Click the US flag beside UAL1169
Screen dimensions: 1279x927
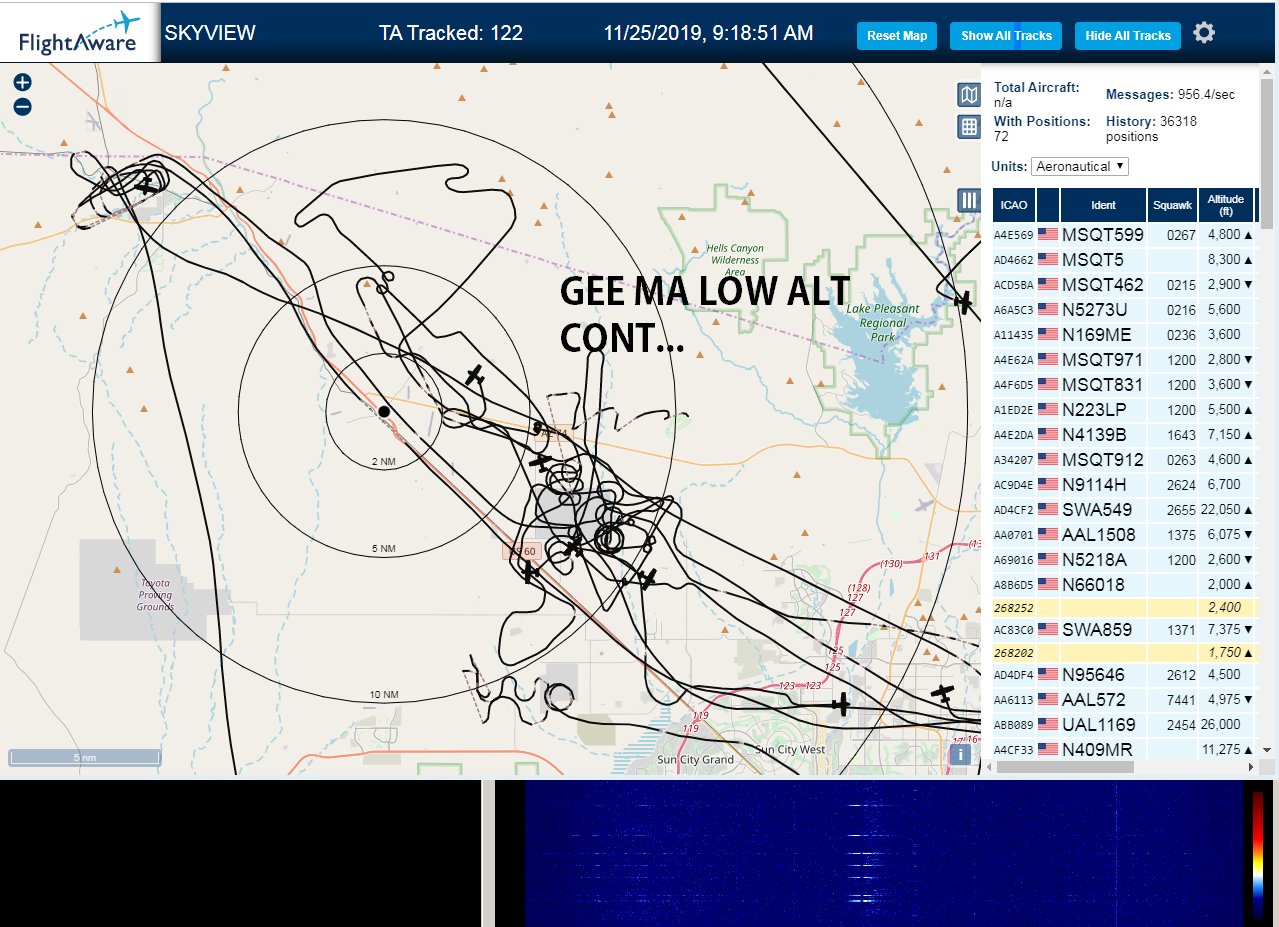(x=1048, y=725)
